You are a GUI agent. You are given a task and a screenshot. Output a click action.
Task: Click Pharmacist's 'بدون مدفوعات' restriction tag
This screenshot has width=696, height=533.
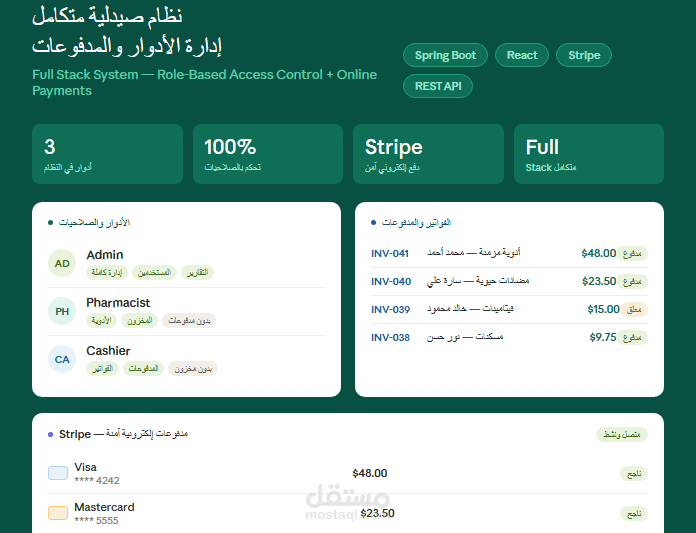tap(189, 320)
